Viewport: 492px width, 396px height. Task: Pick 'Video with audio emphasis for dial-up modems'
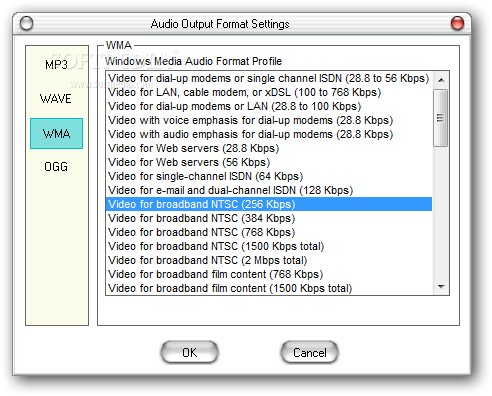(269, 134)
